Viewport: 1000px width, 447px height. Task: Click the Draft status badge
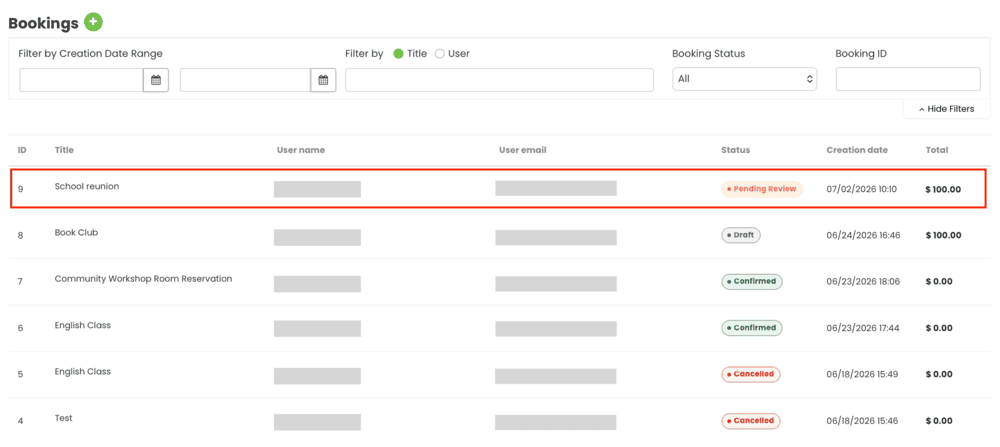point(741,235)
